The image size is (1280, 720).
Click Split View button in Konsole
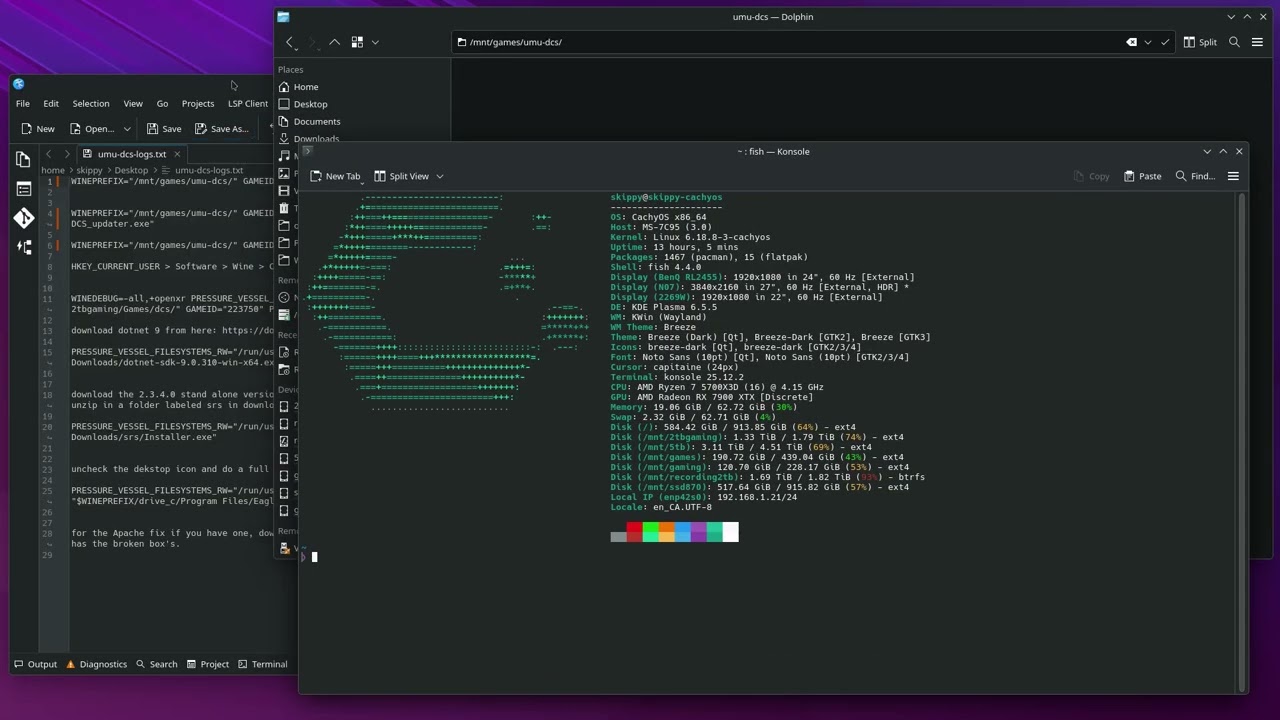click(401, 176)
